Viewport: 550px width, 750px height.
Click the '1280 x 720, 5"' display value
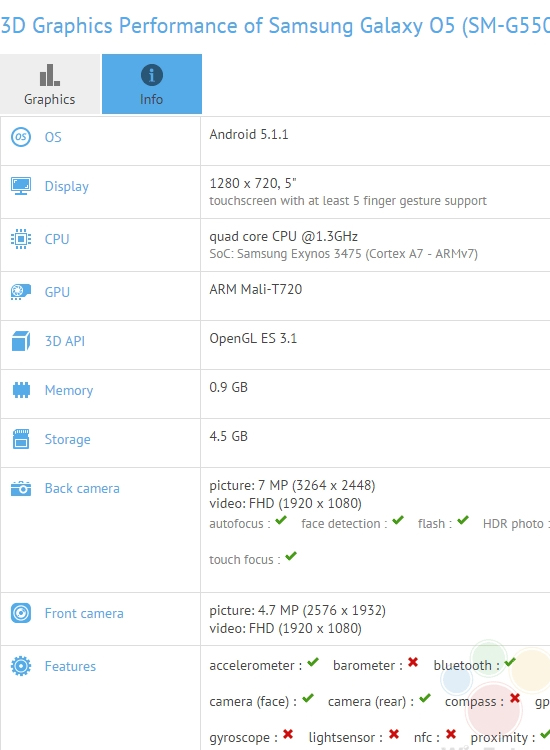click(253, 183)
